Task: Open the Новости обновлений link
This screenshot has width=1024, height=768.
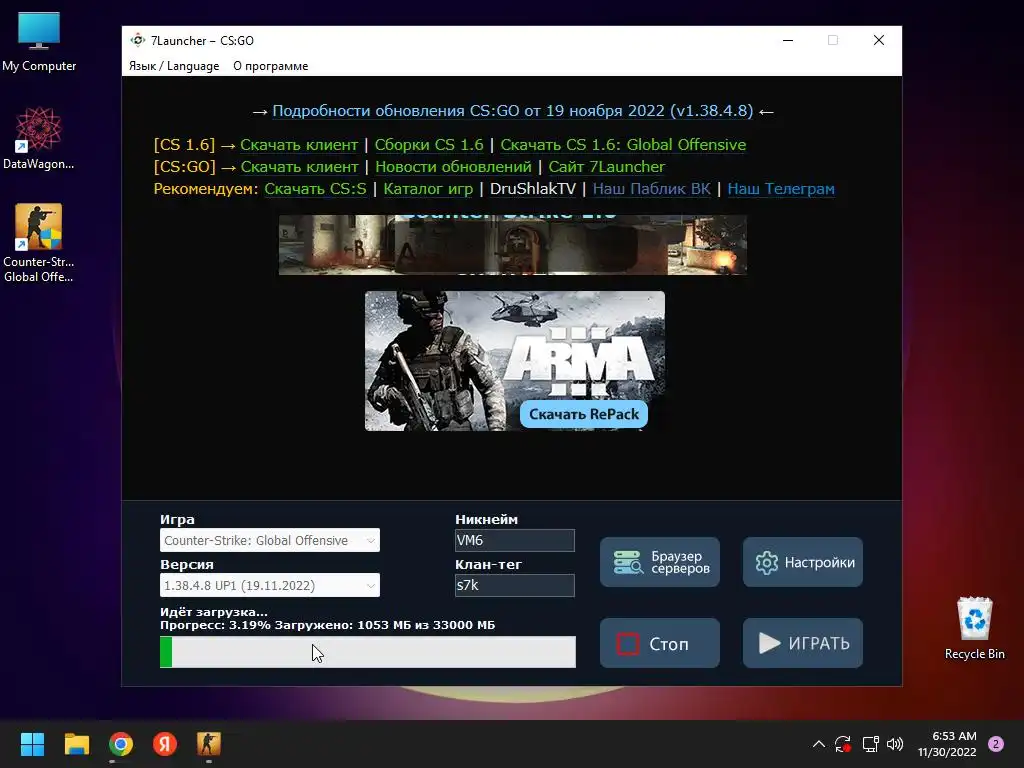Action: coord(453,167)
